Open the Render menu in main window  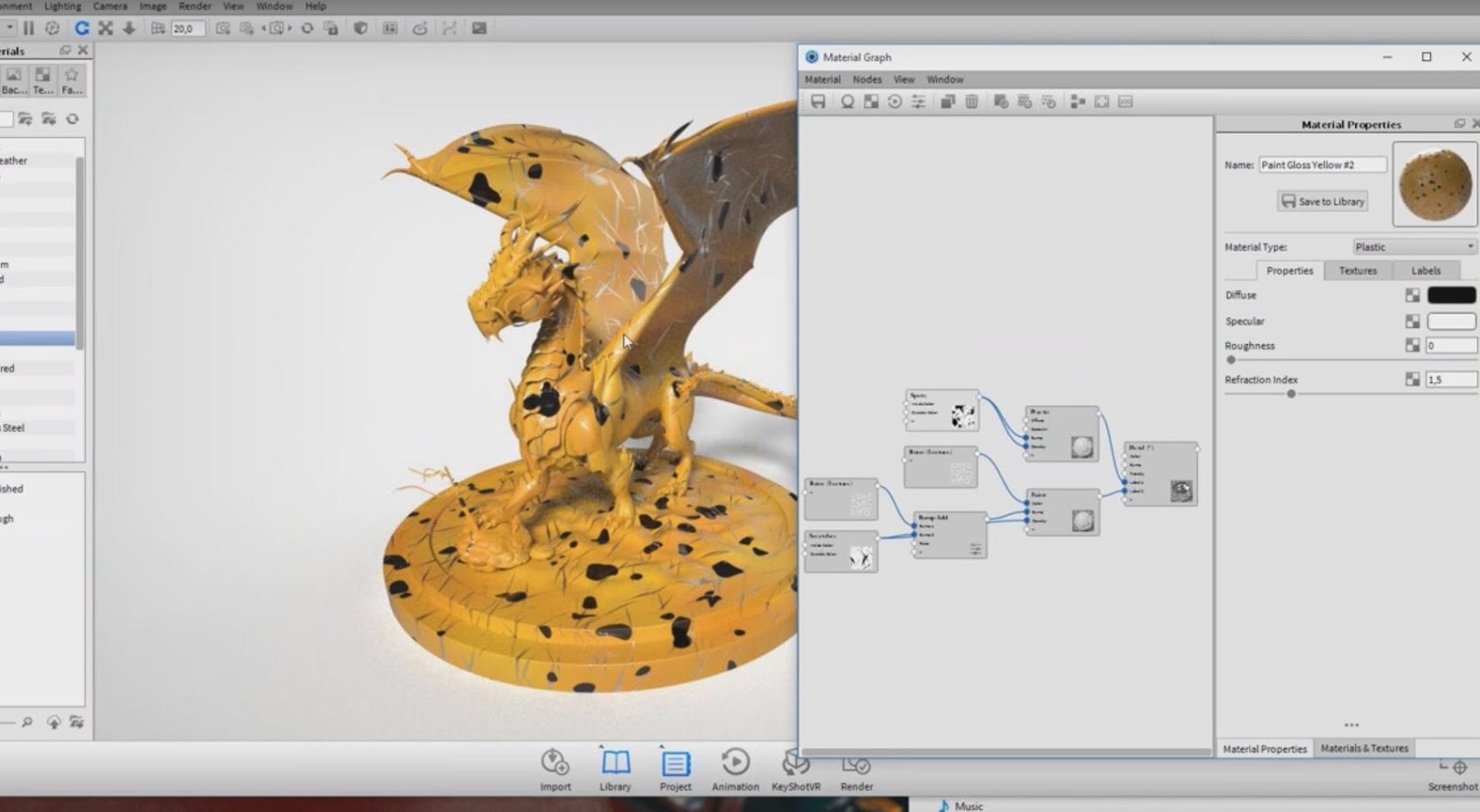point(195,6)
